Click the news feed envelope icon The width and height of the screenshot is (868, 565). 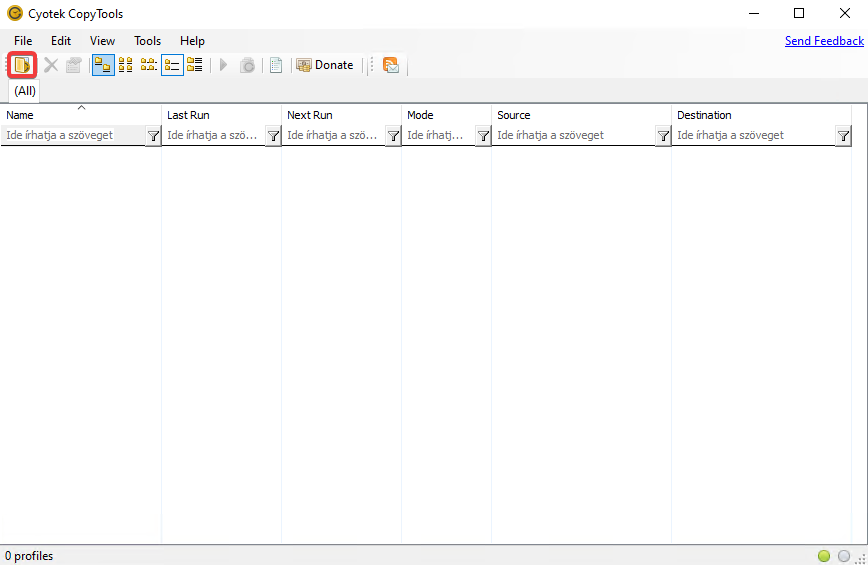coord(391,65)
